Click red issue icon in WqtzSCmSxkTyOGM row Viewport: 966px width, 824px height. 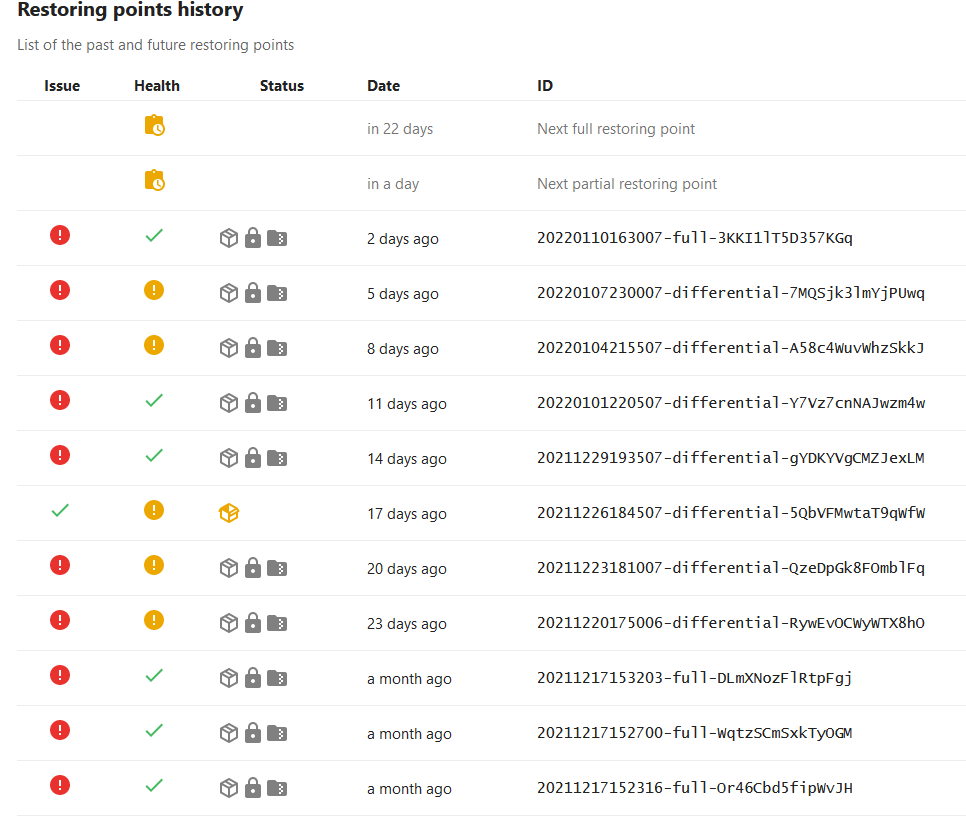(x=60, y=730)
